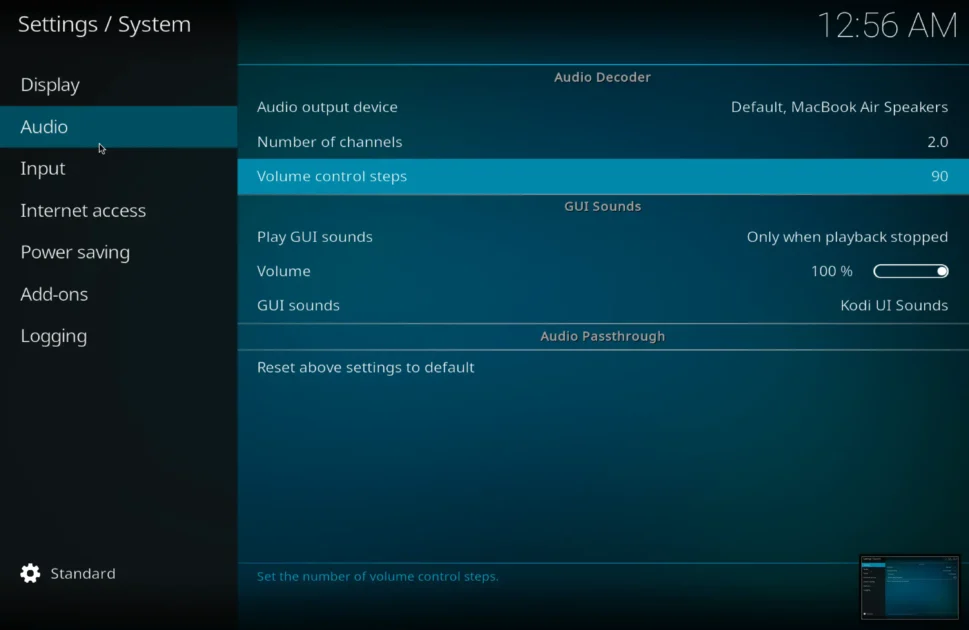Viewport: 969px width, 630px height.
Task: Open the Add-ons settings category
Action: coord(54,295)
